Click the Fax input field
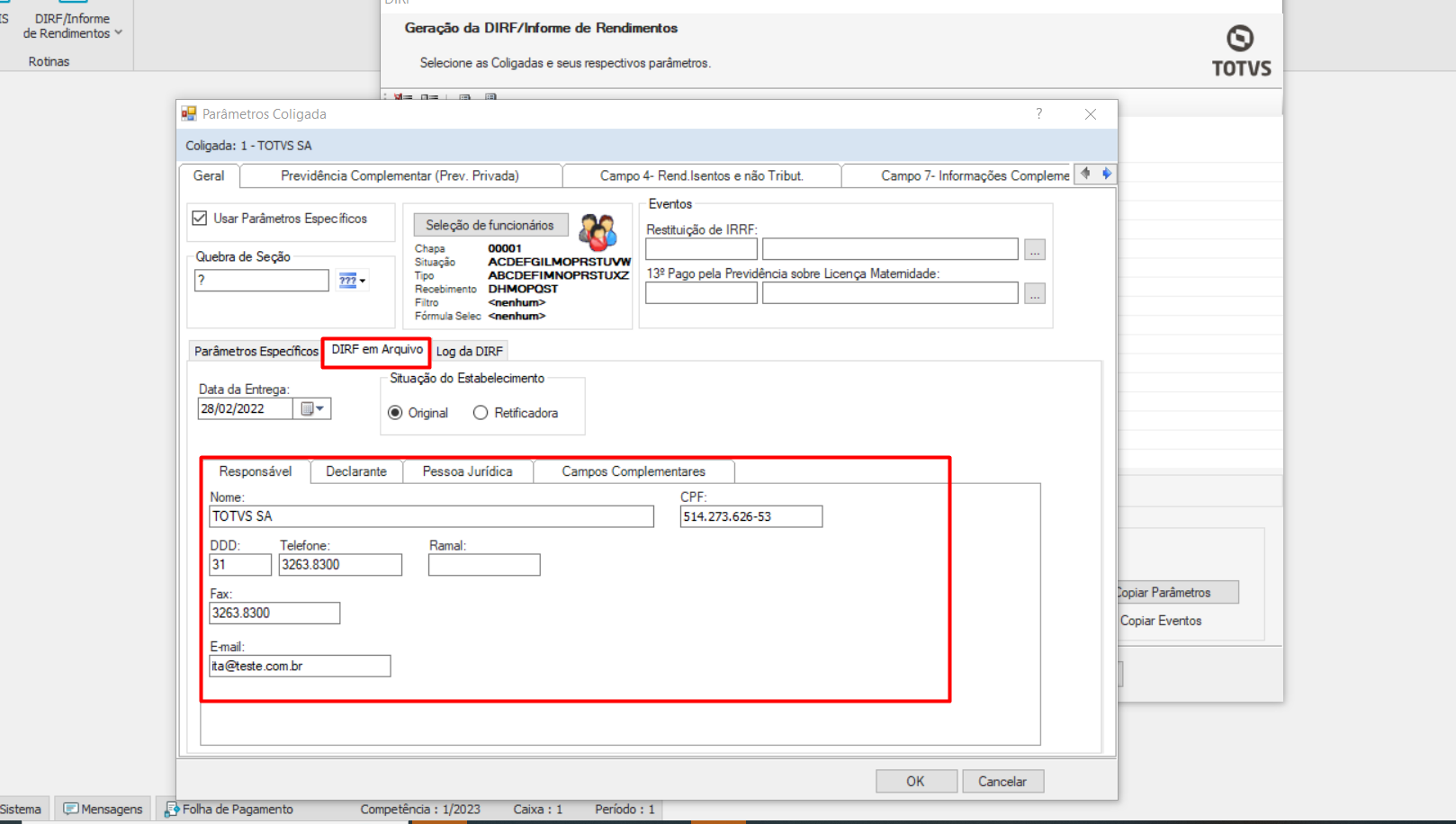 pos(274,613)
